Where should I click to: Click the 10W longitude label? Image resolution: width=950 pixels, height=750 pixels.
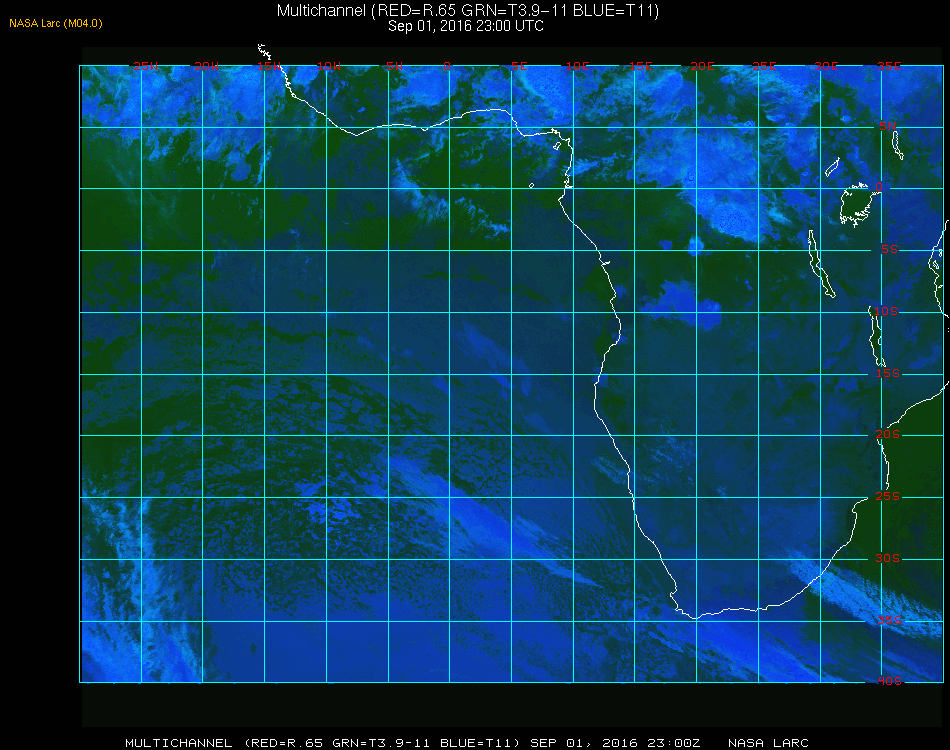pyautogui.click(x=329, y=66)
